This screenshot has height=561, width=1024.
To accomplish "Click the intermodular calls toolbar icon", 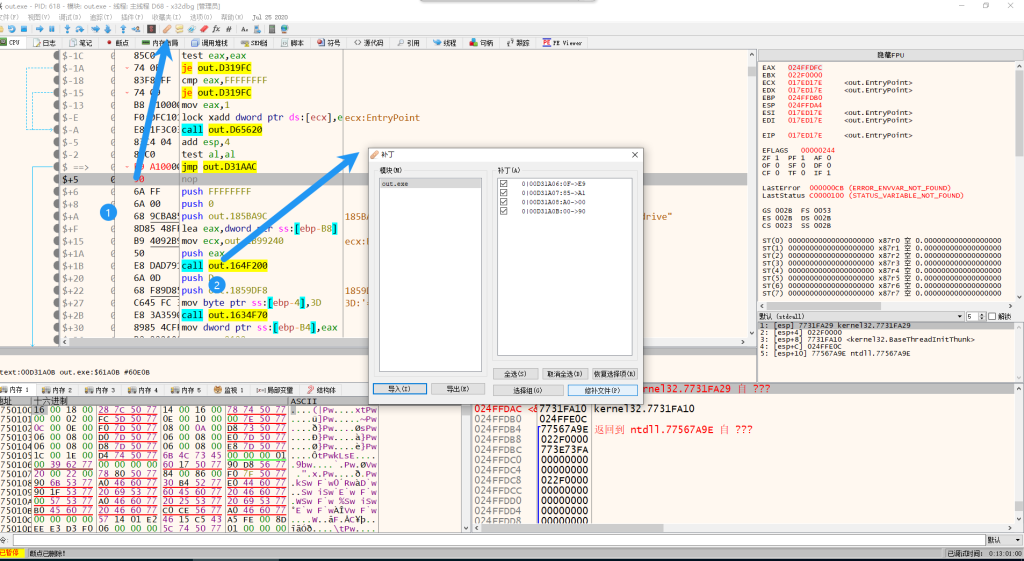I will pos(257,29).
